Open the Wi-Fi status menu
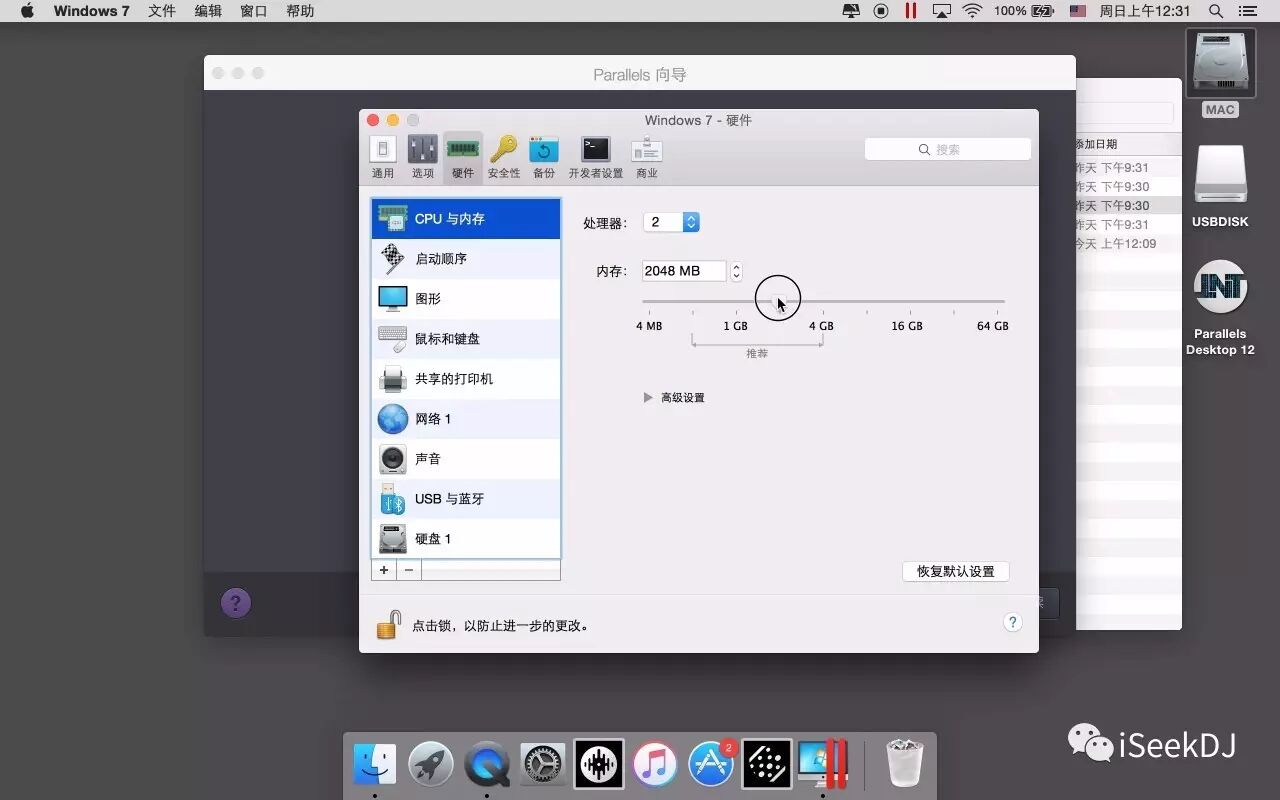 (x=972, y=11)
